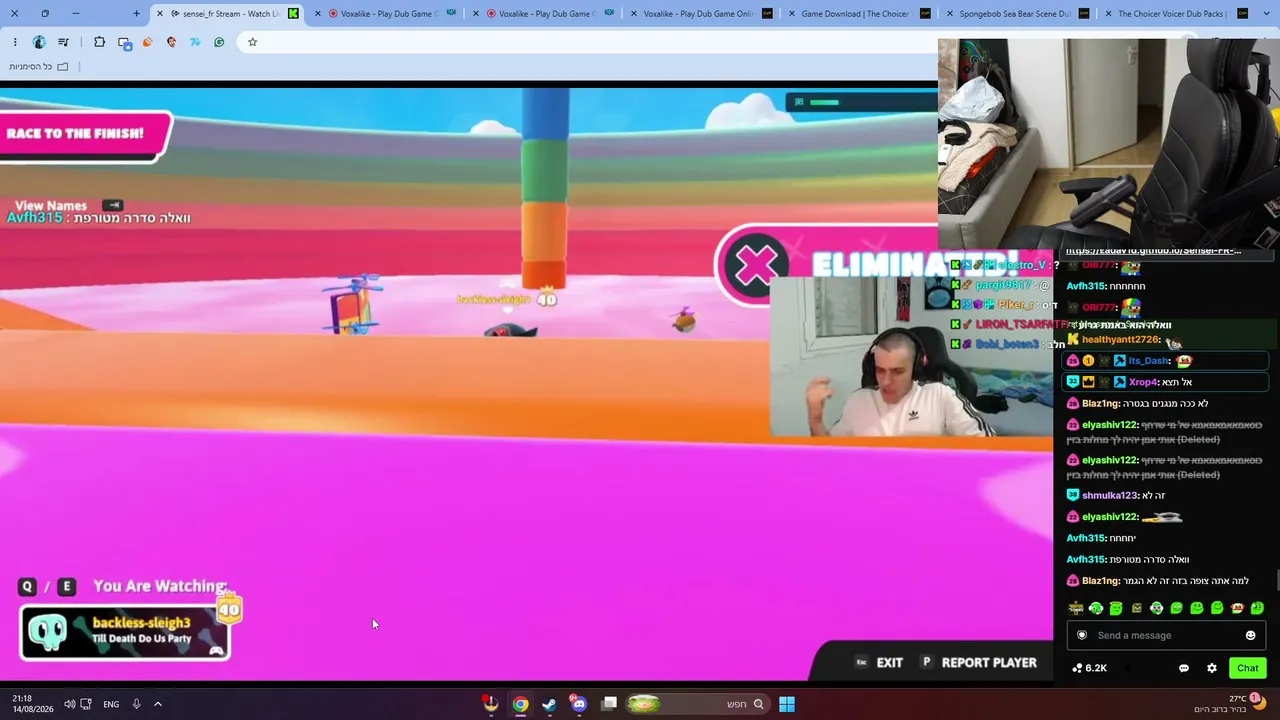This screenshot has height=720, width=1280.
Task: Open the taskbar volume control
Action: (x=70, y=704)
